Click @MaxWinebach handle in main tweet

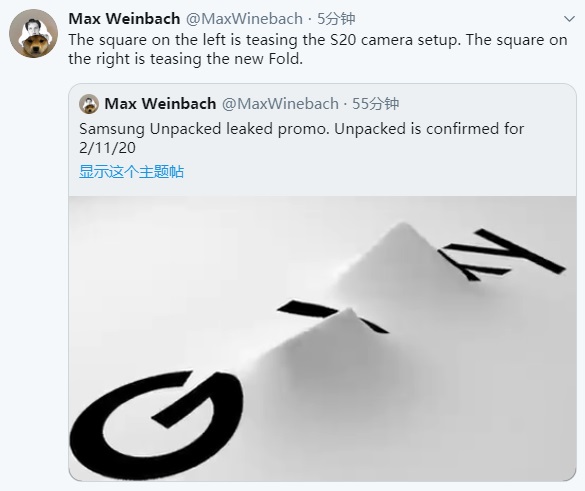(244, 19)
